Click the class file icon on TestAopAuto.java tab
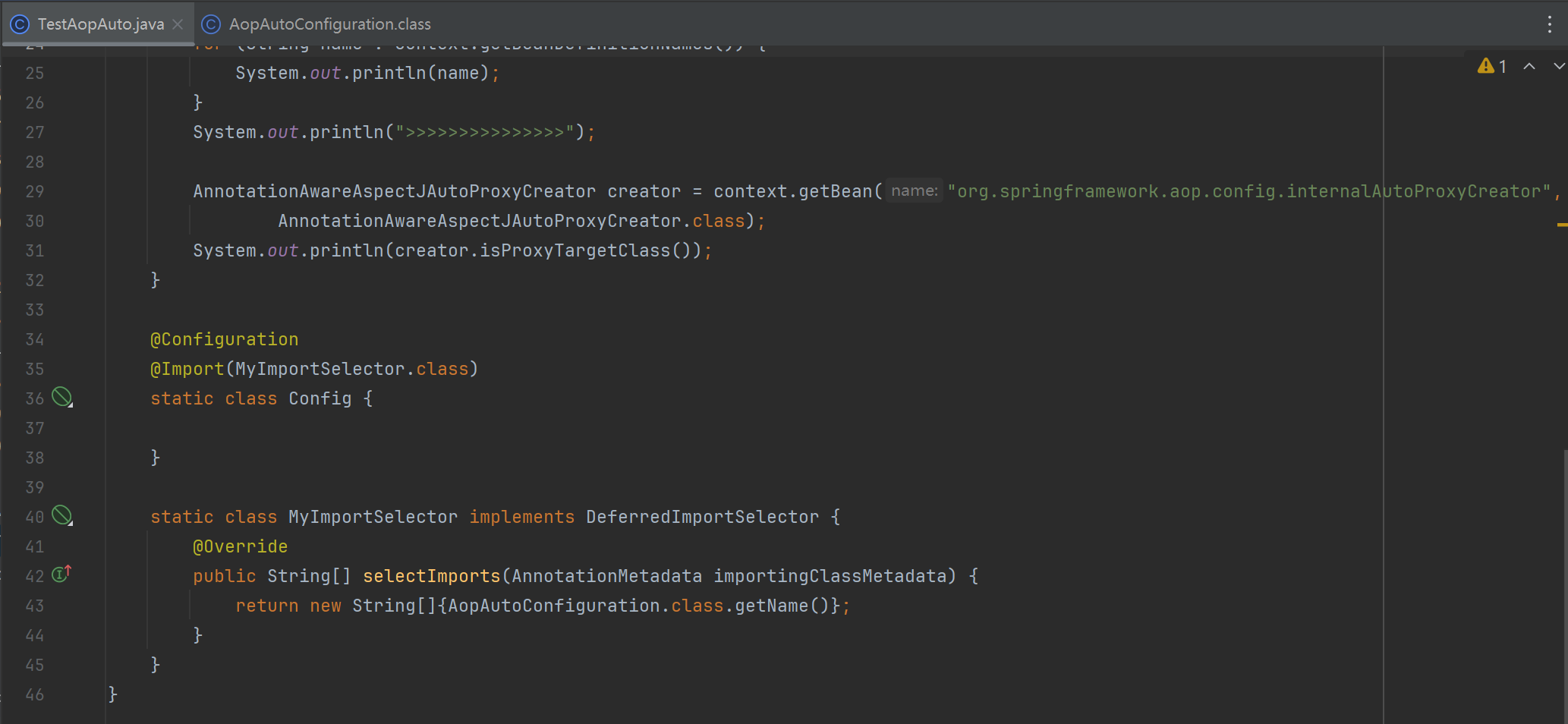 20,24
